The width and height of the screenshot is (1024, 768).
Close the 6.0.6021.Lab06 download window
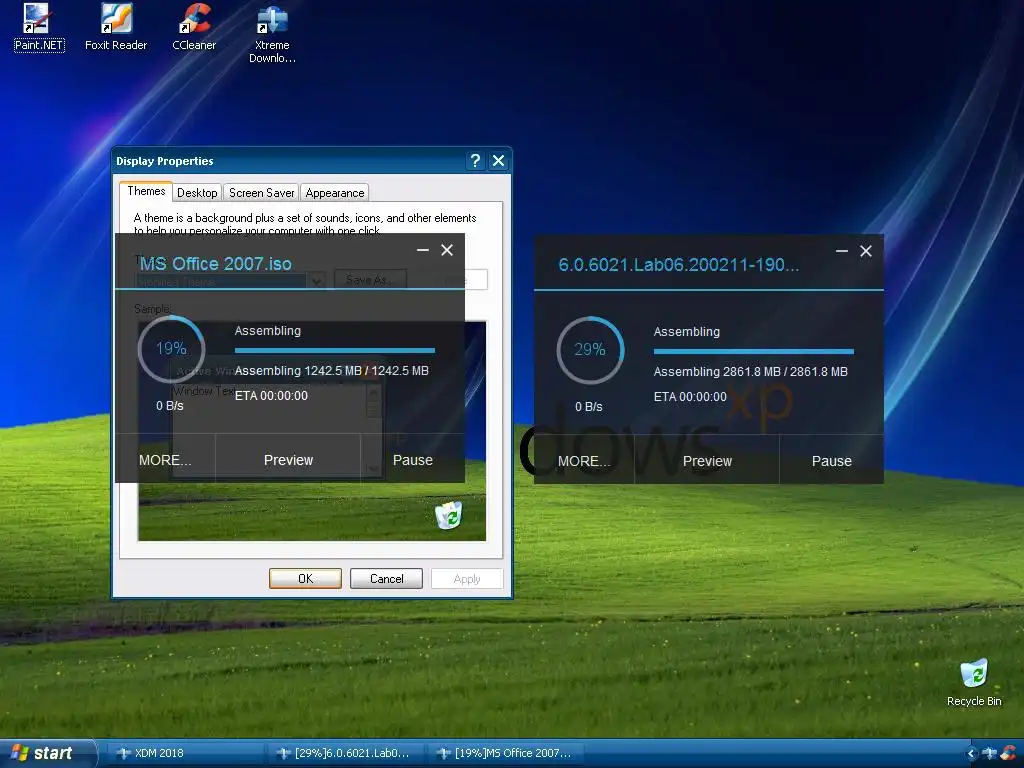pyautogui.click(x=866, y=251)
